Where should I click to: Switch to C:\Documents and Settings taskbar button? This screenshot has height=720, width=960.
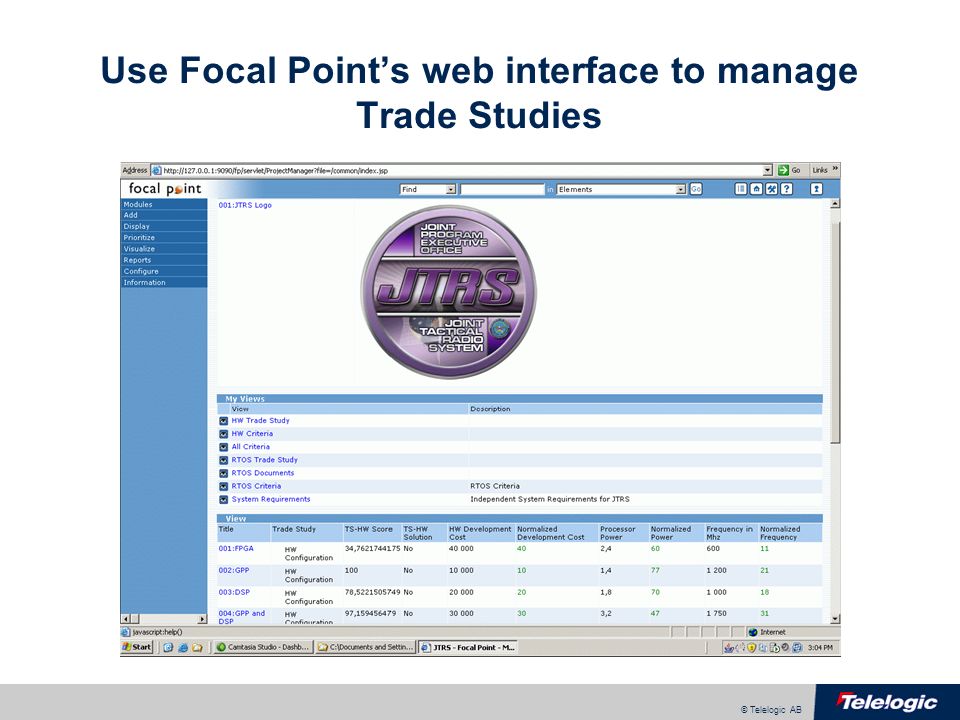(x=366, y=647)
